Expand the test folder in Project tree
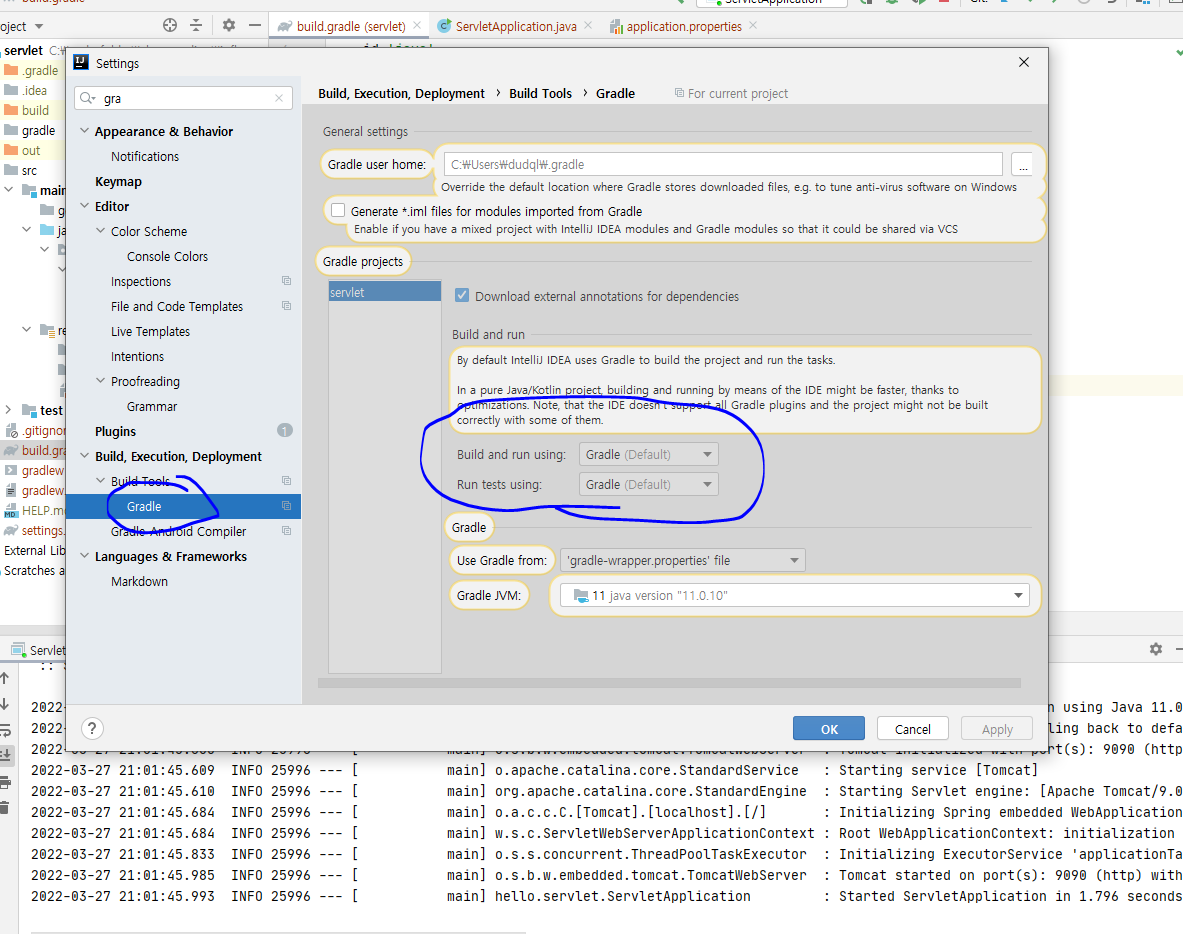1183x934 pixels. [8, 410]
